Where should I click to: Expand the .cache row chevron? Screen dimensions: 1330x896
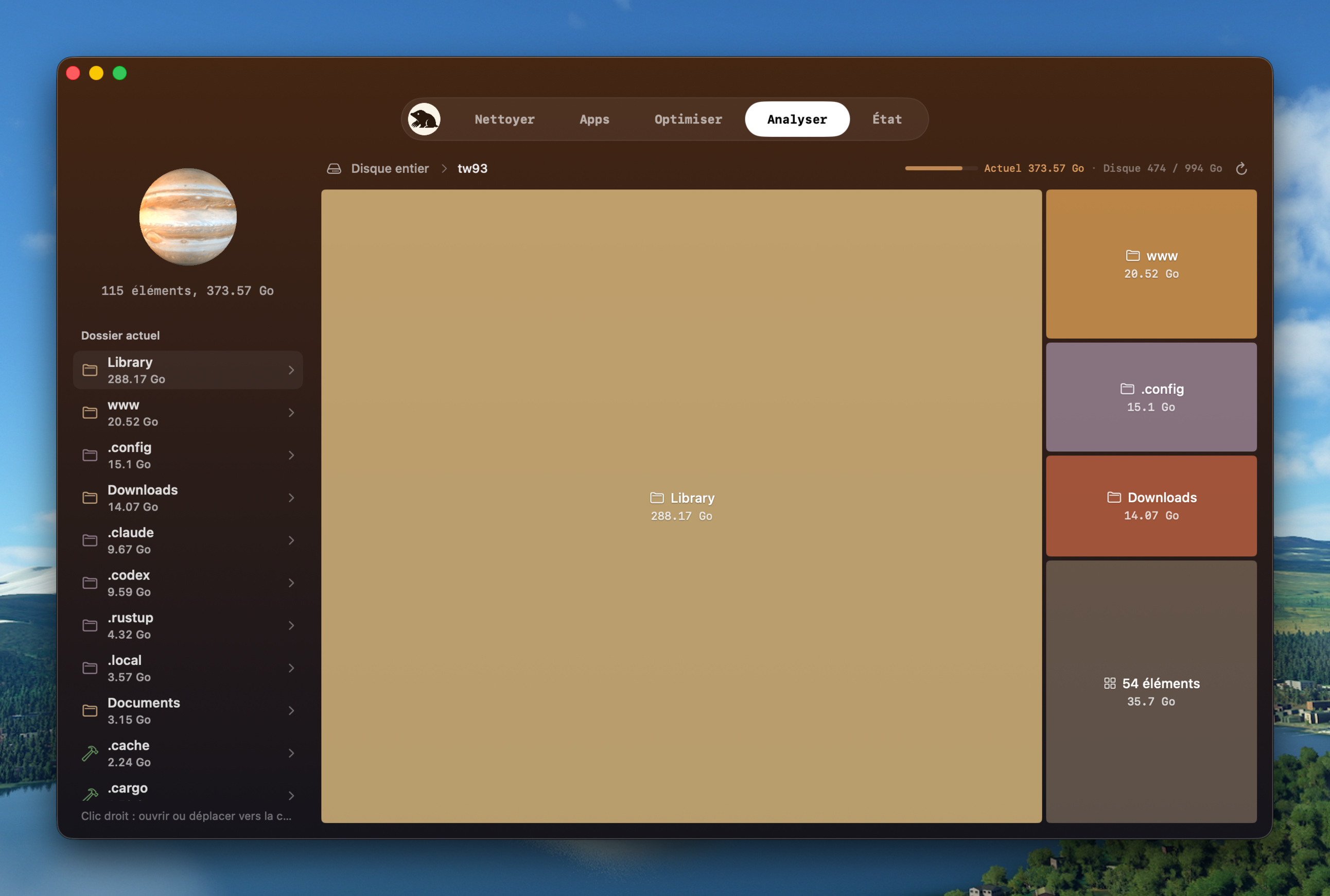coord(291,754)
